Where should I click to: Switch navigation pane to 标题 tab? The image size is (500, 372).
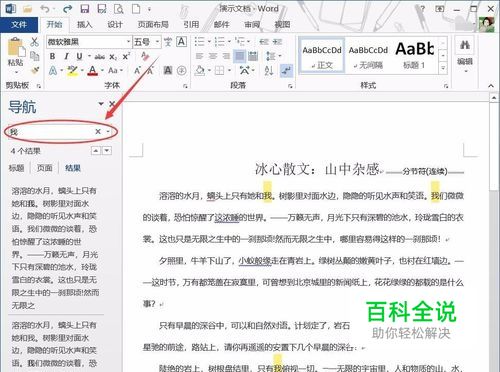[x=16, y=168]
